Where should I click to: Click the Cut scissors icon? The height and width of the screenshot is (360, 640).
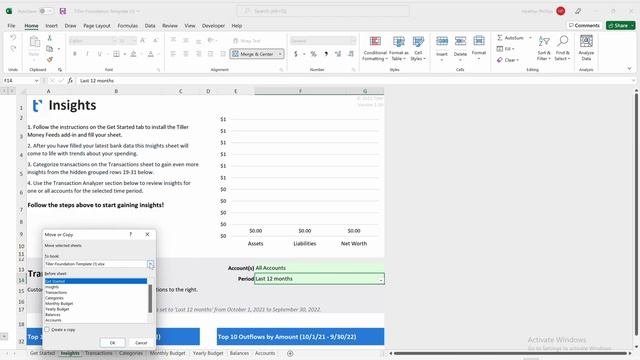(x=49, y=38)
